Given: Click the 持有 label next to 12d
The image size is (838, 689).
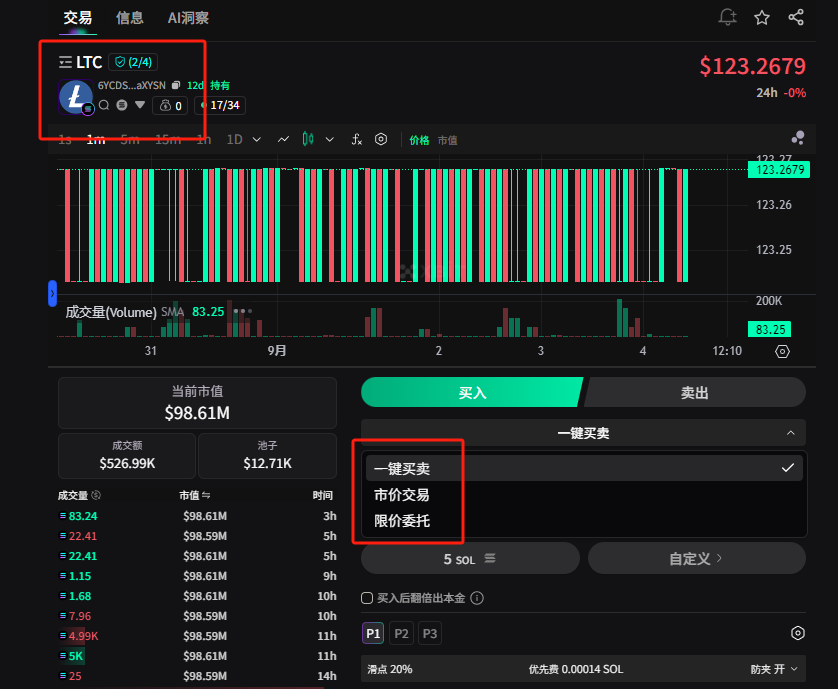Looking at the screenshot, I should click(220, 86).
